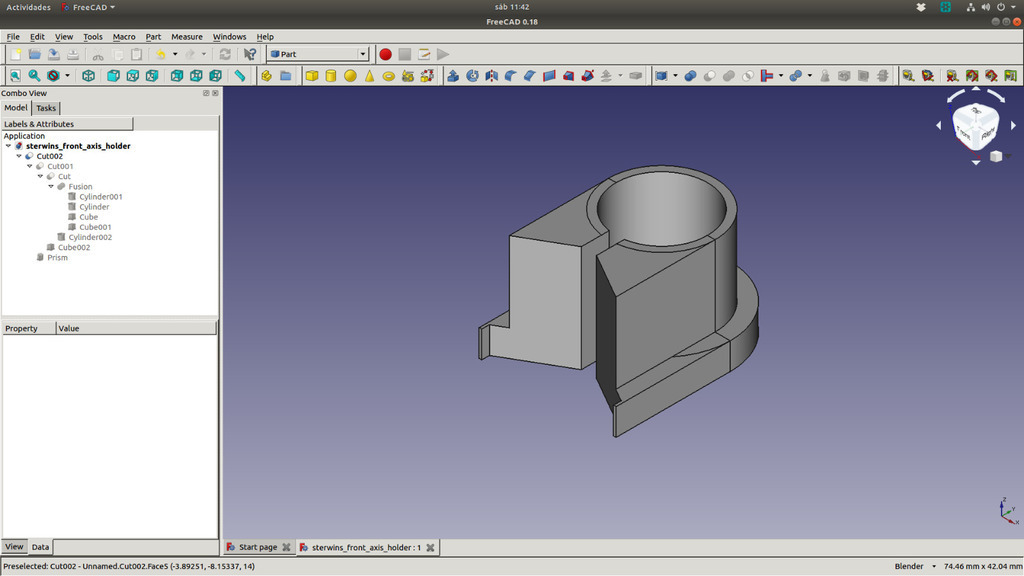Create a box solid
Screen dimensions: 1024x576
coord(312,76)
